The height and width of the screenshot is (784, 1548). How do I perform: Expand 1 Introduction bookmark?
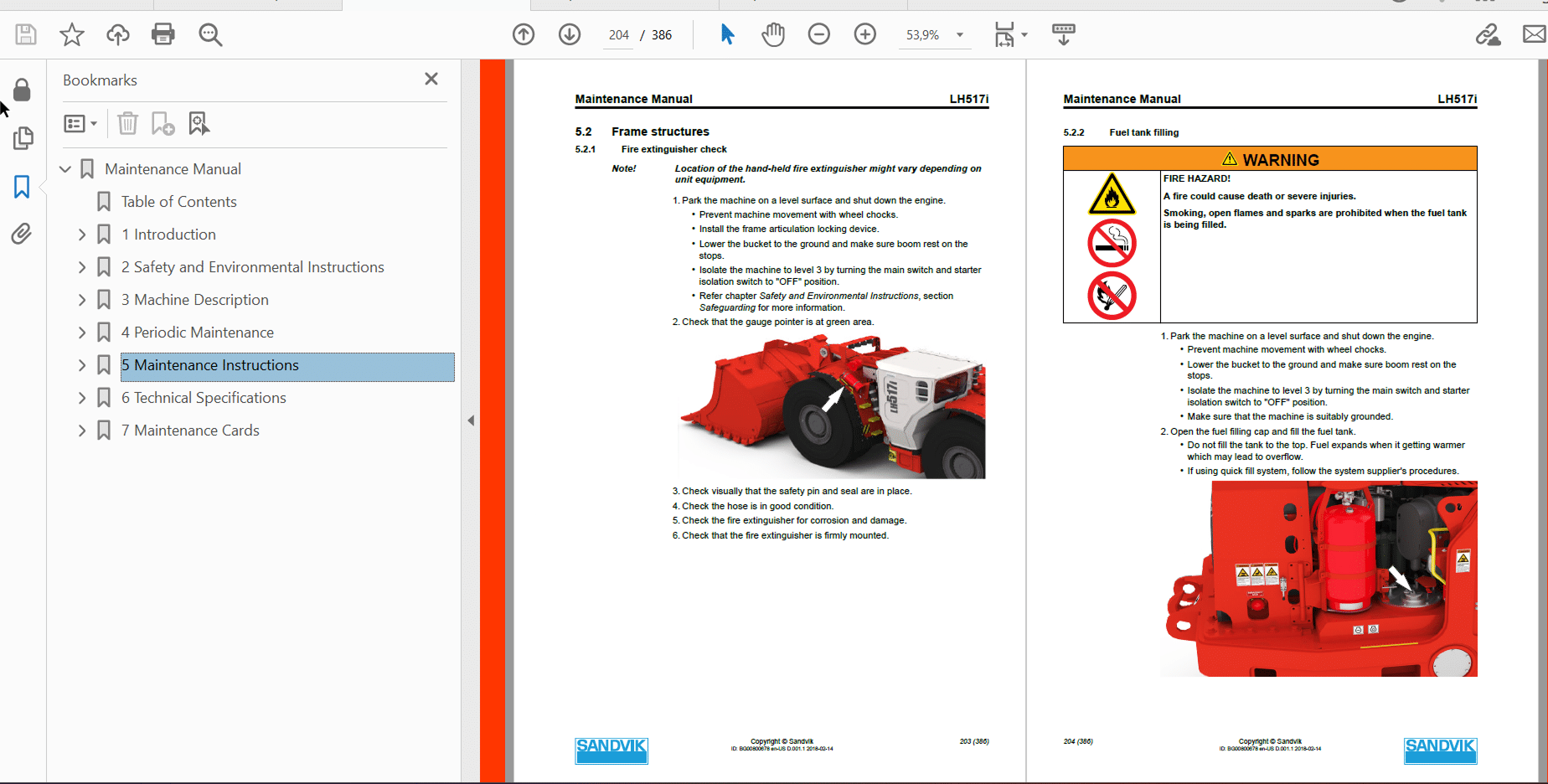tap(82, 235)
